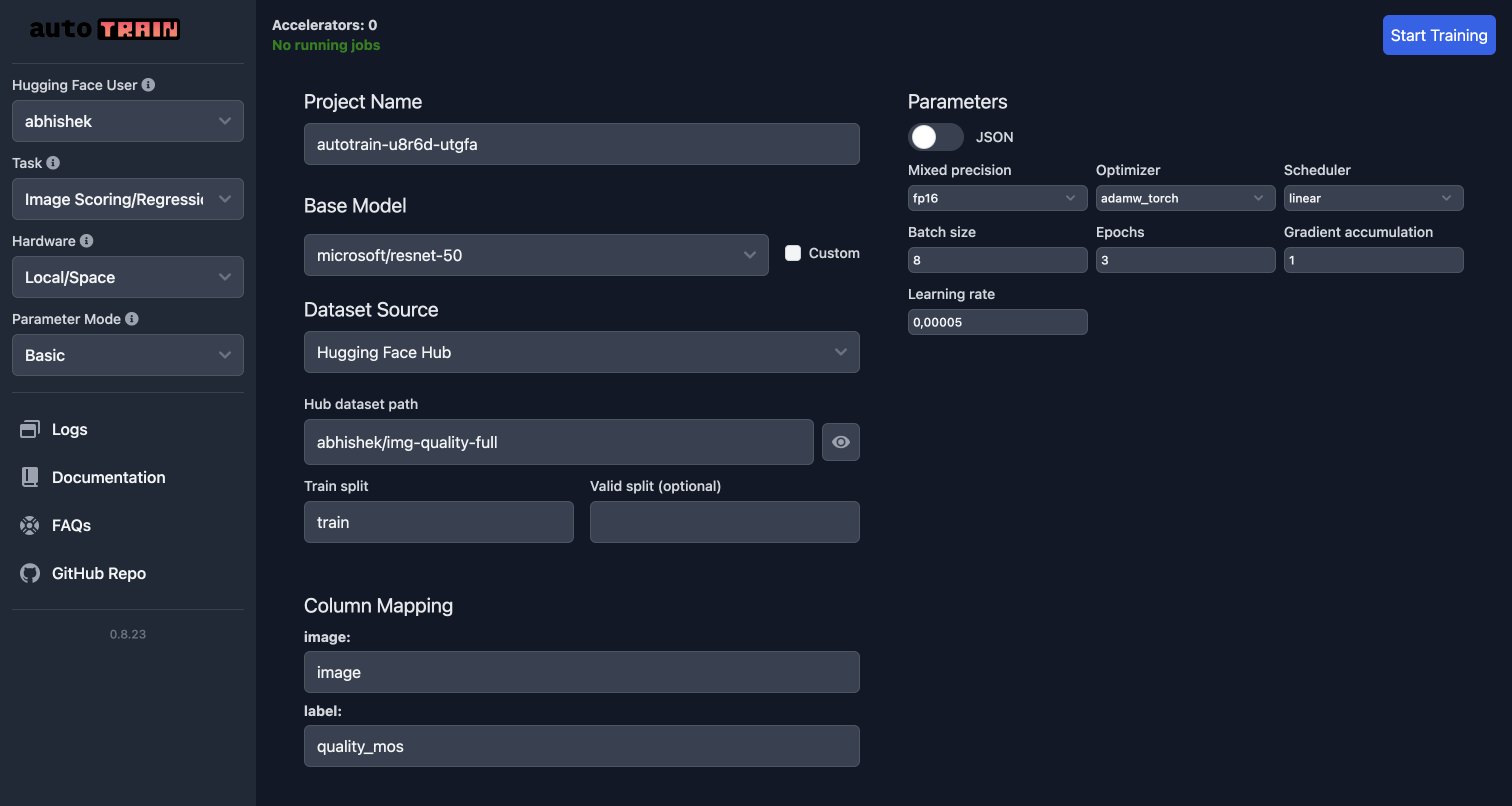Click the Logs icon in sidebar
The image size is (1512, 806).
click(x=29, y=429)
